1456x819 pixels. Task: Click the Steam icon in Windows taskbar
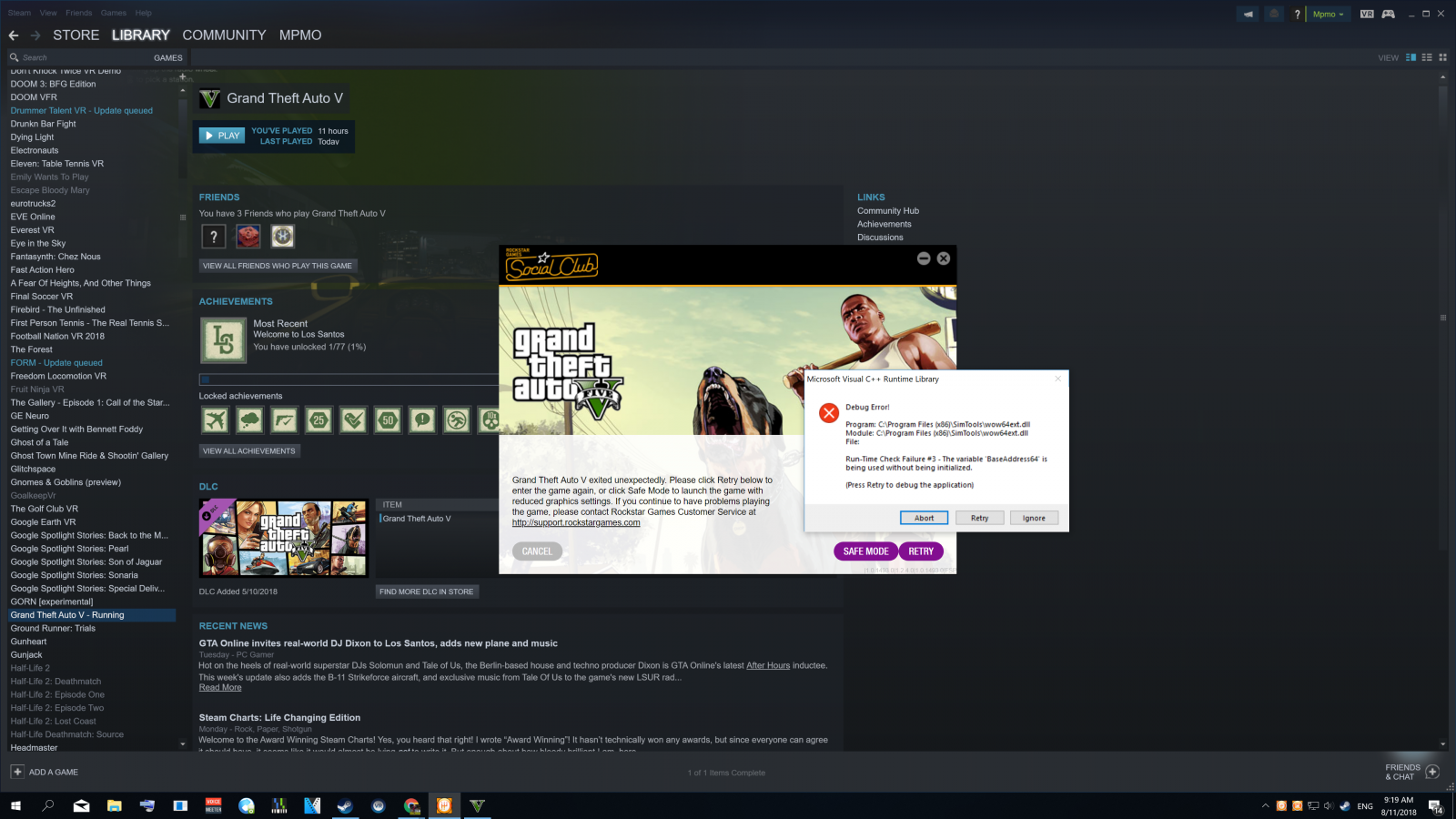(345, 805)
